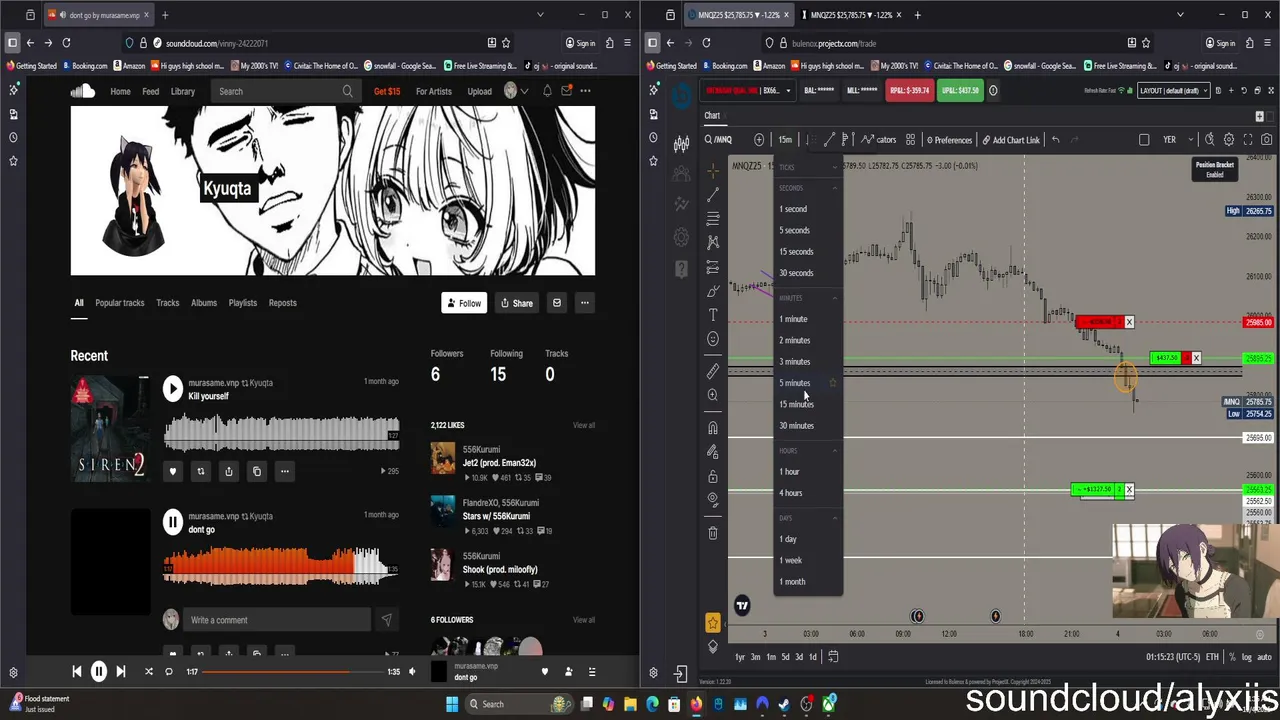
Task: Collapse the Hours timeframe section
Action: (835, 451)
